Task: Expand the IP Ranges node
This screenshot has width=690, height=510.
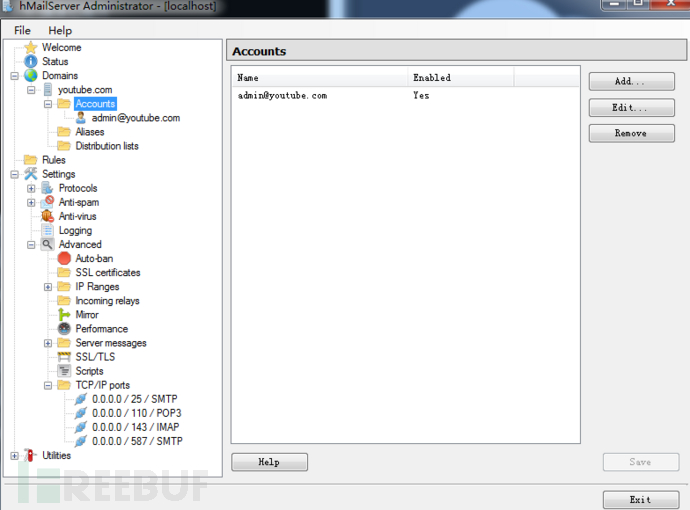Action: tap(48, 287)
